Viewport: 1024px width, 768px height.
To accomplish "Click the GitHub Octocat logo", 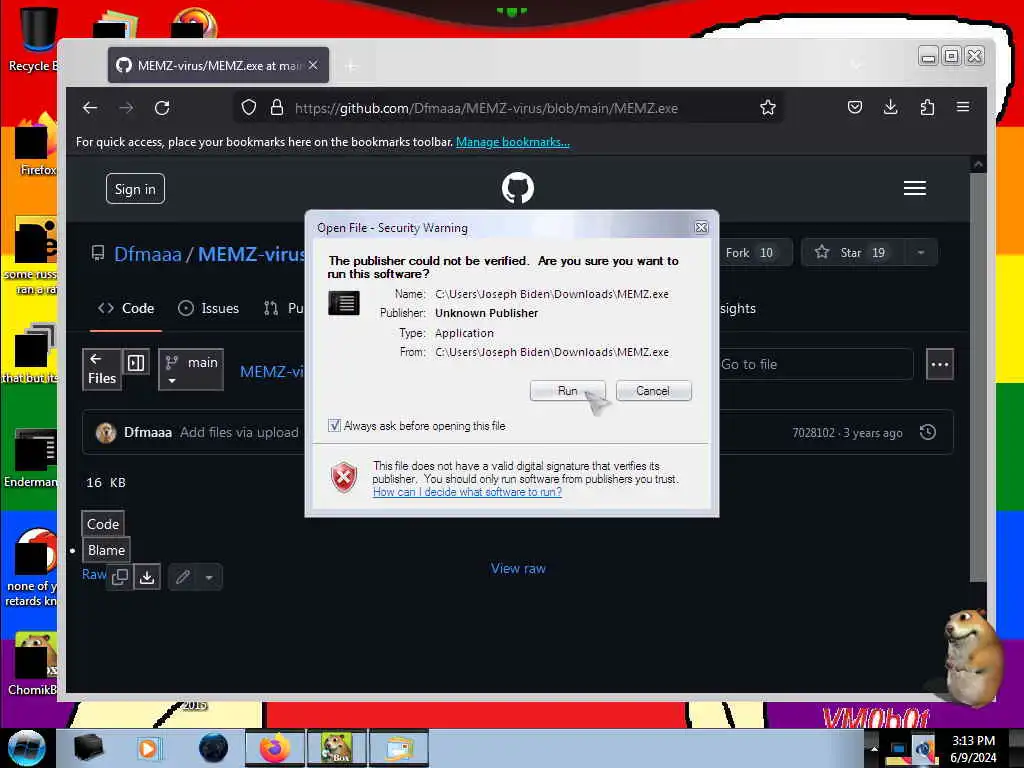I will click(x=518, y=188).
